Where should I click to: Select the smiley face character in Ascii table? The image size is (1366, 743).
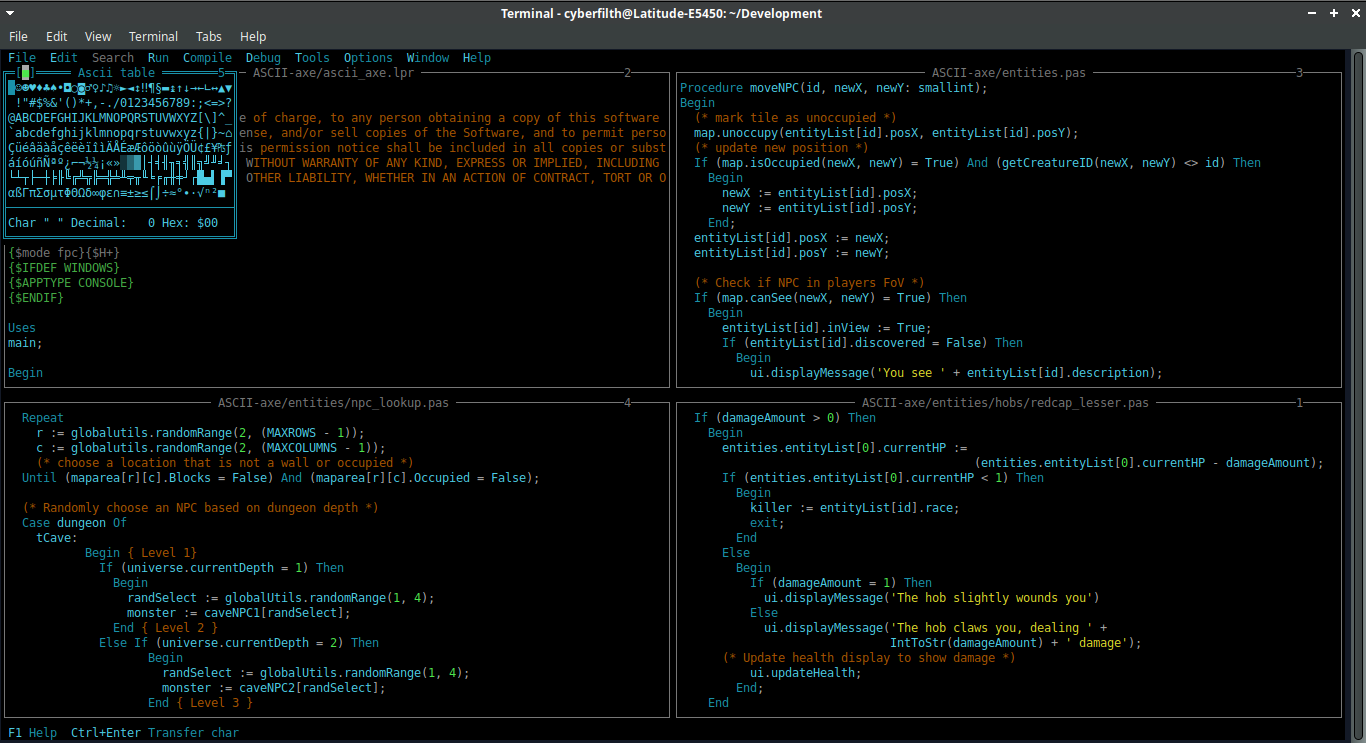[x=19, y=87]
